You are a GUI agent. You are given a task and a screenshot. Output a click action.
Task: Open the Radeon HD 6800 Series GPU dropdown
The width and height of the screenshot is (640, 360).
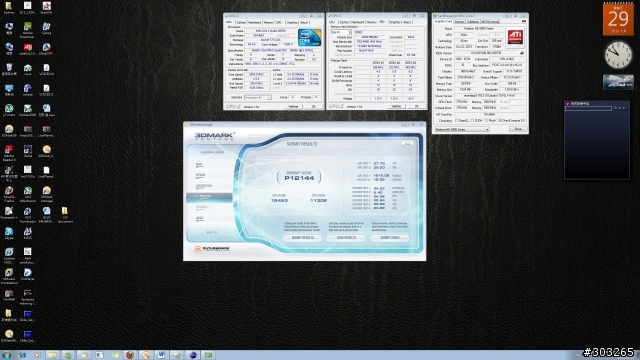point(462,129)
